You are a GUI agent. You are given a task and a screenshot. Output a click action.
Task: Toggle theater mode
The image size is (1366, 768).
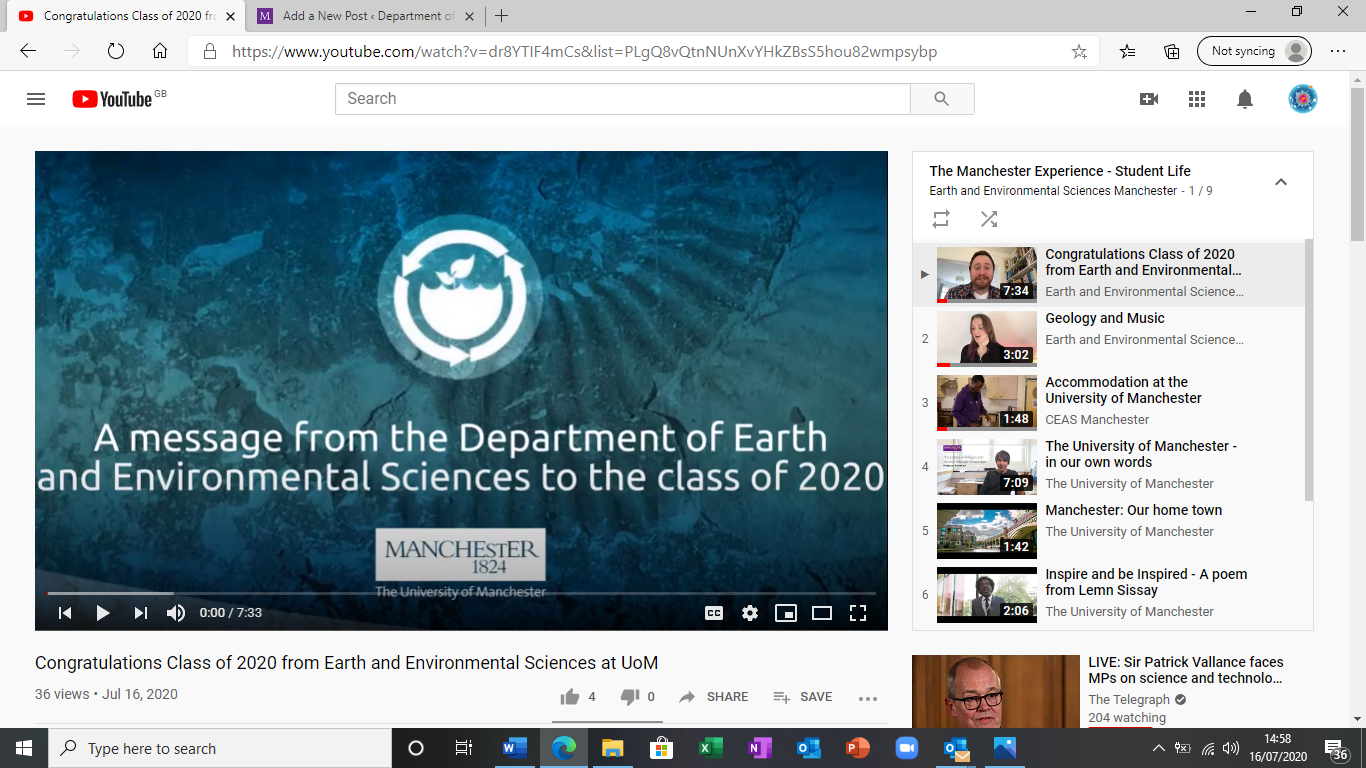point(822,613)
